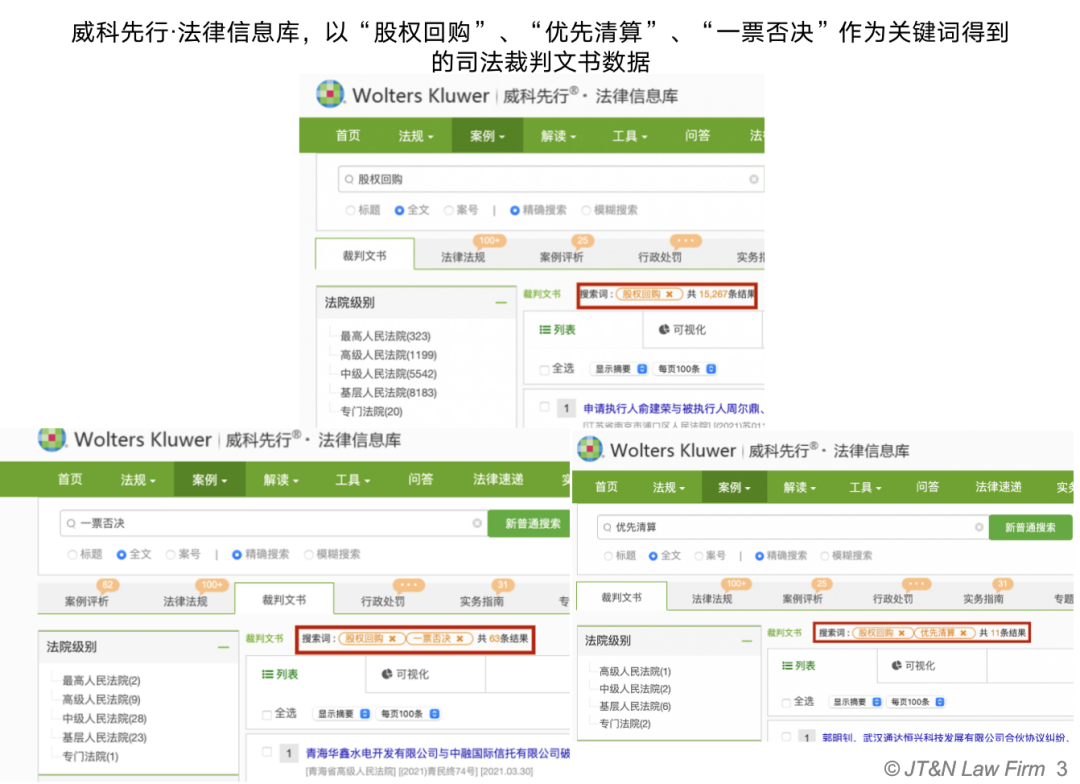Image resolution: width=1080 pixels, height=784 pixels.
Task: Click 新普通搜索 button beside 一票否决
Action: coord(528,523)
